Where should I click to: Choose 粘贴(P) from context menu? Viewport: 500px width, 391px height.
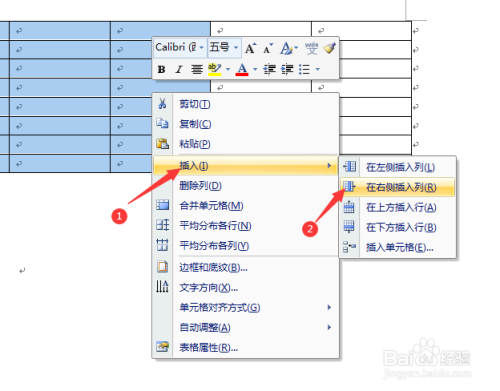tap(195, 144)
